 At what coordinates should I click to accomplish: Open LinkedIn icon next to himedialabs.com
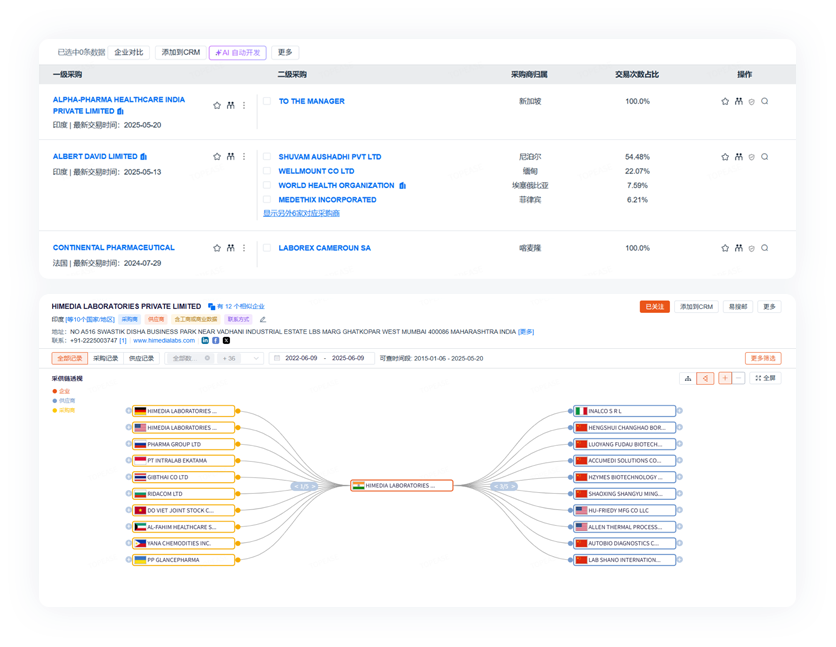(205, 341)
